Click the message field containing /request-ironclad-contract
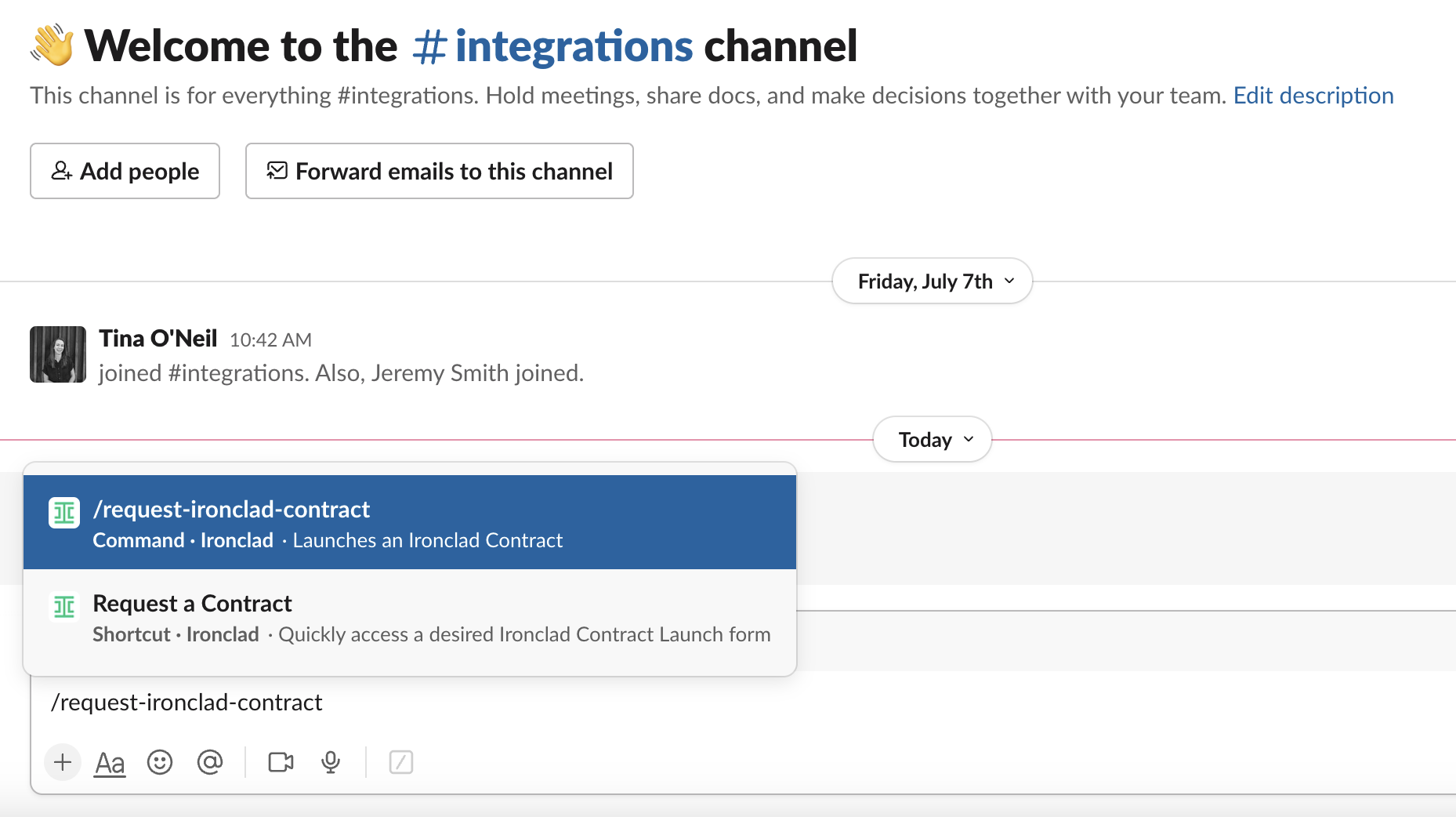This screenshot has height=817, width=1456. (743, 703)
